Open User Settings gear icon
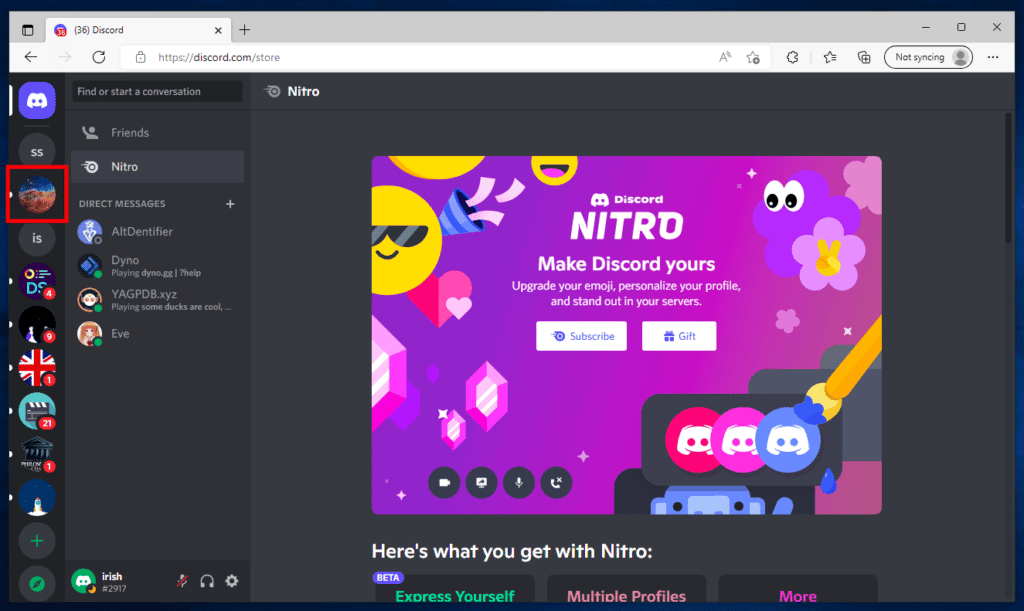 coord(232,581)
